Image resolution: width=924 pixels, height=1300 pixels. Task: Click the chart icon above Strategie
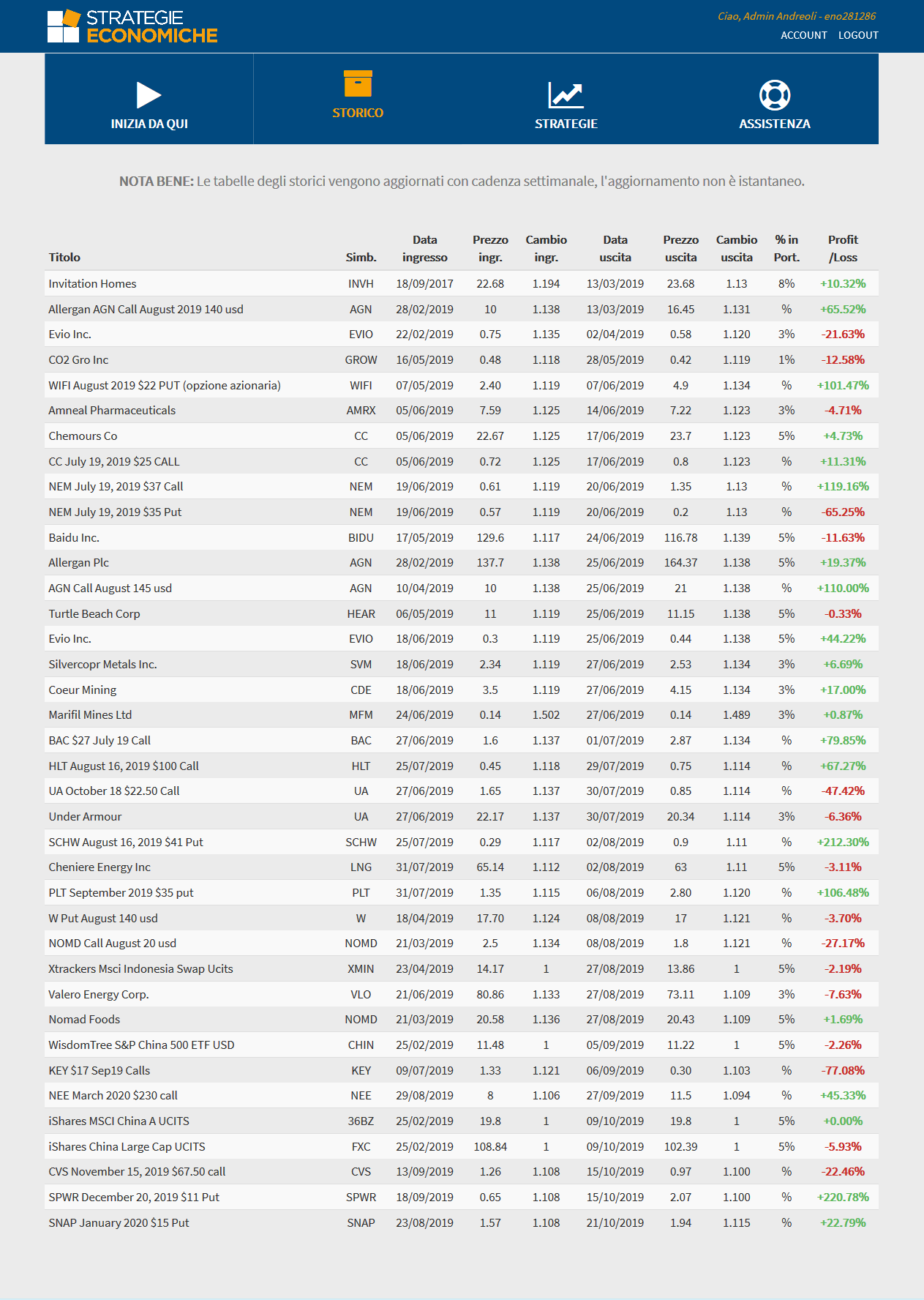(566, 95)
